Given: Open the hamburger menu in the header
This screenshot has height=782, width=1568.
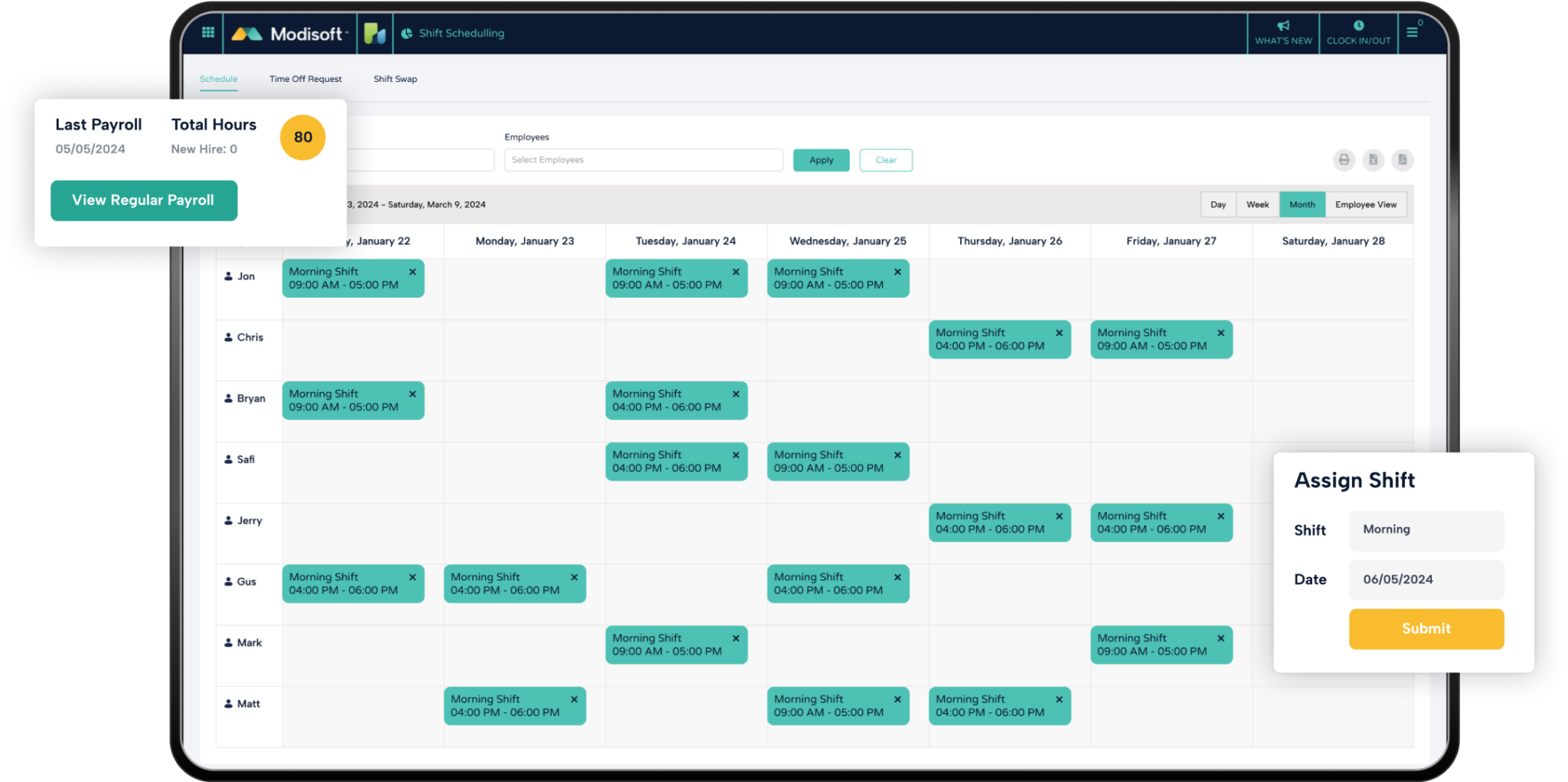Looking at the screenshot, I should 1412,32.
